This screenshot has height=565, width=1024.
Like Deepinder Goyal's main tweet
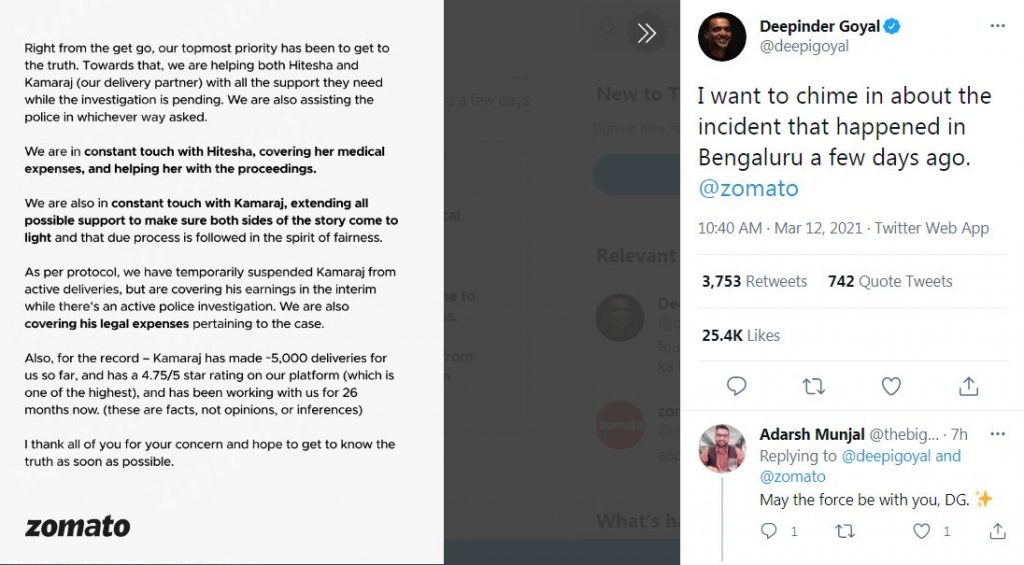[891, 386]
